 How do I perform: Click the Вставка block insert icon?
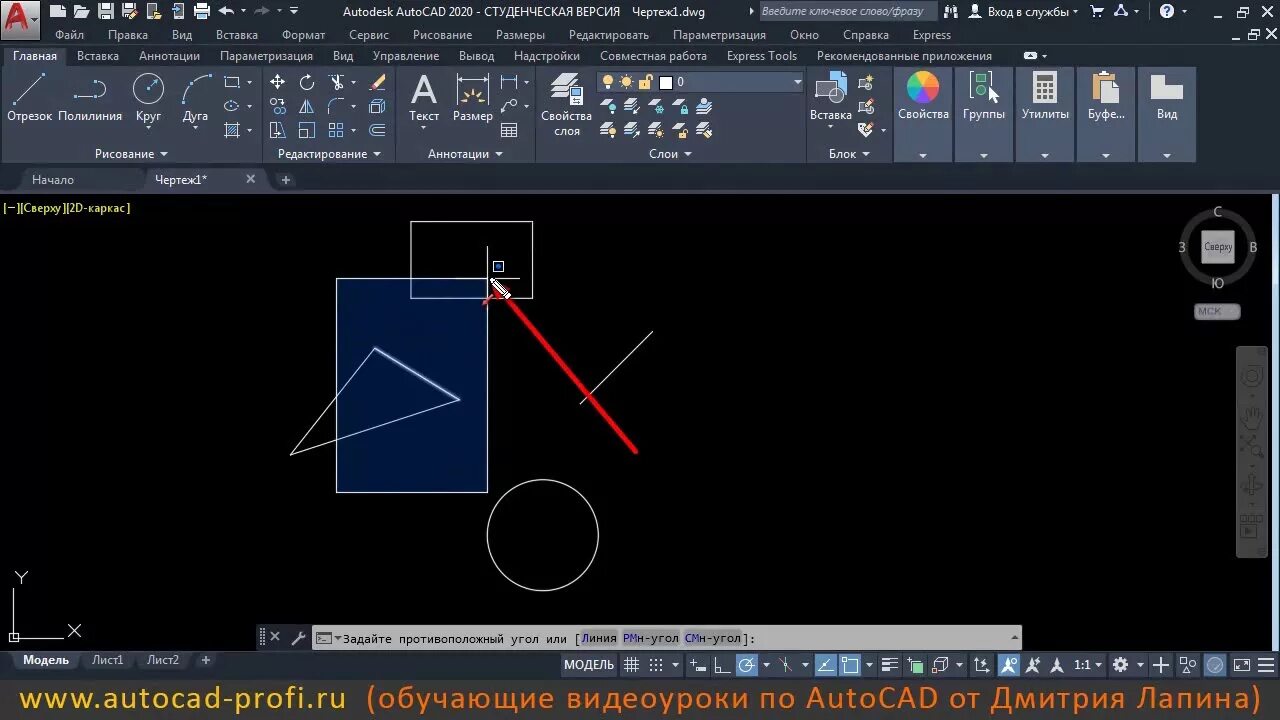(x=830, y=98)
